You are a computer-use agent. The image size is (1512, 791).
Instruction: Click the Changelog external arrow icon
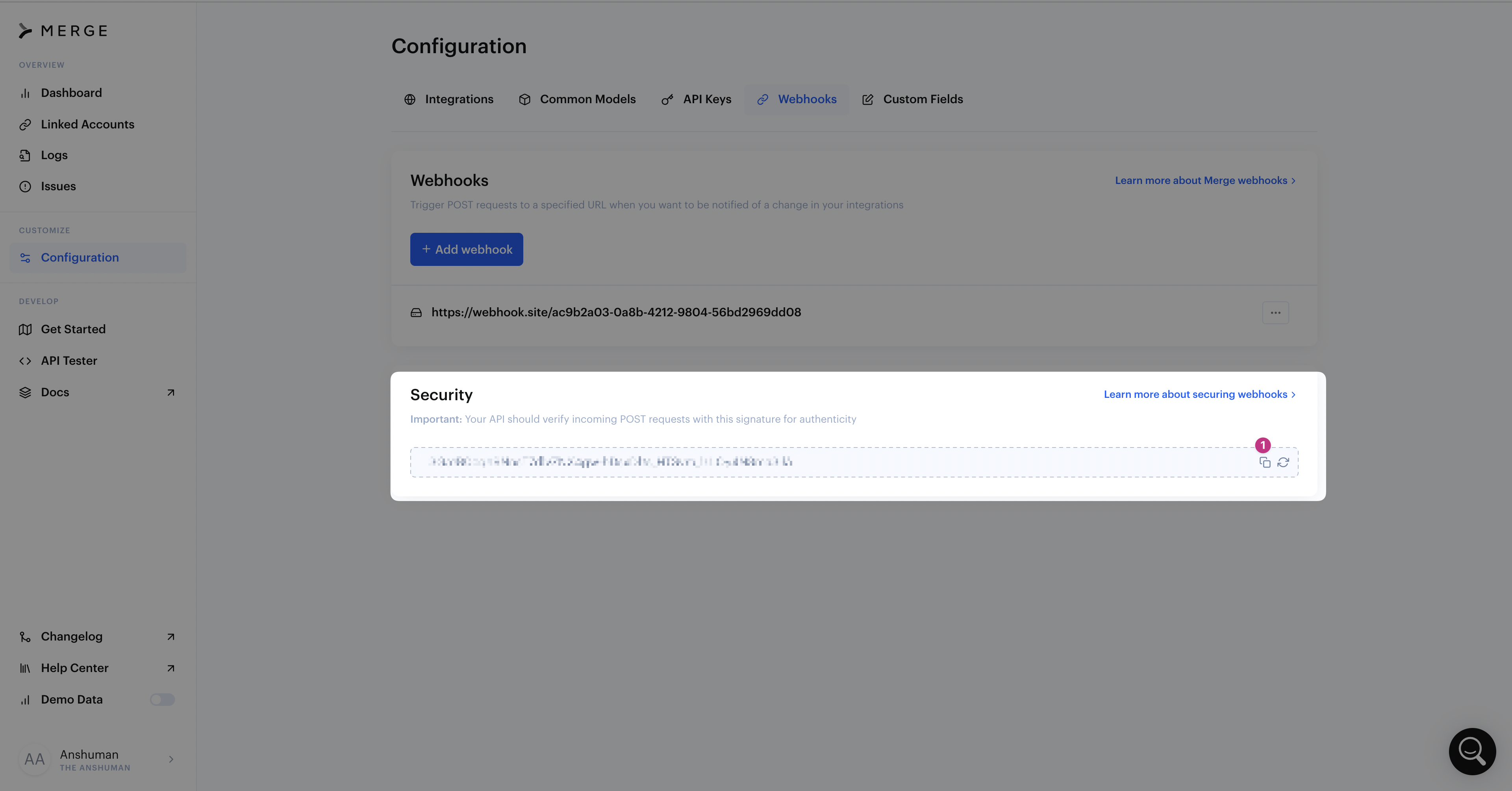click(171, 637)
